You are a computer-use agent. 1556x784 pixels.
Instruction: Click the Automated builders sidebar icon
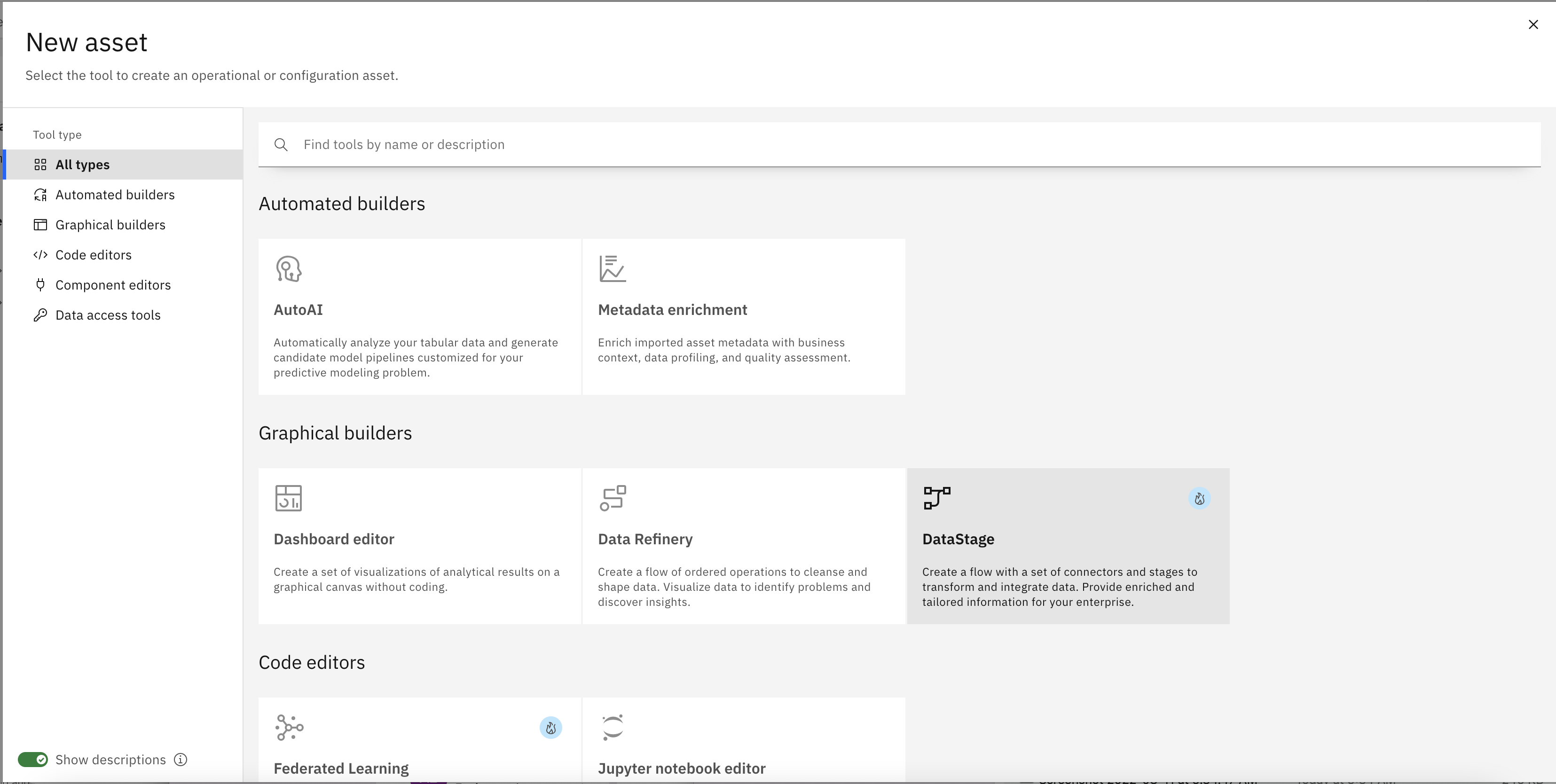pos(40,195)
